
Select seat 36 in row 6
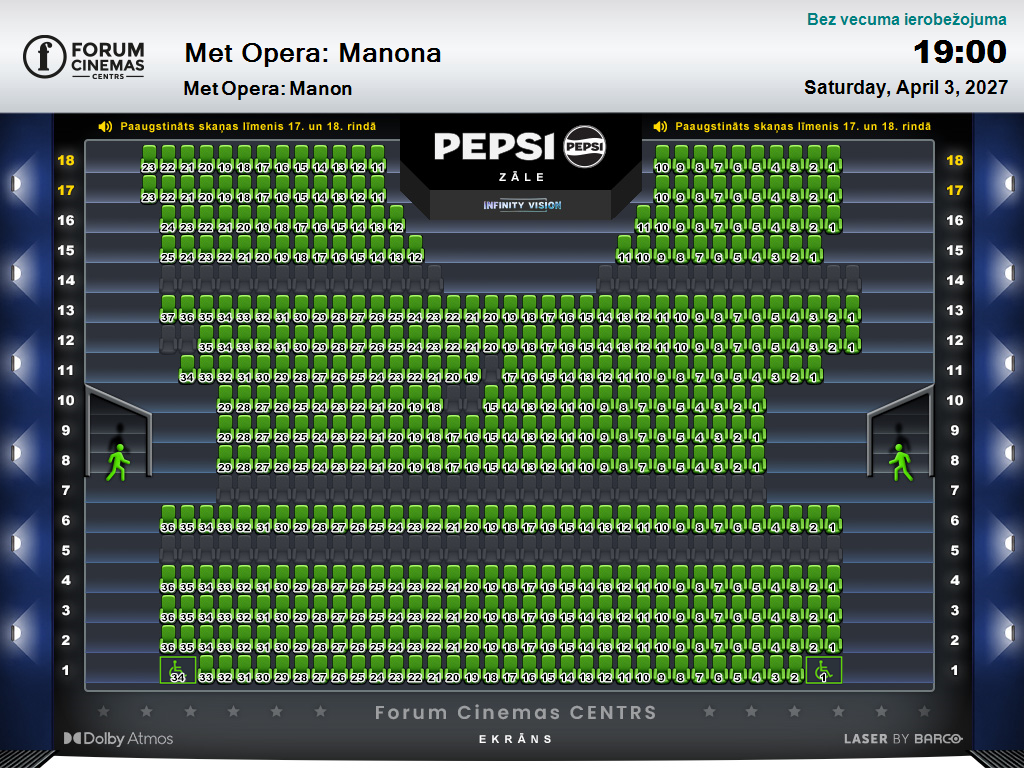[x=168, y=519]
